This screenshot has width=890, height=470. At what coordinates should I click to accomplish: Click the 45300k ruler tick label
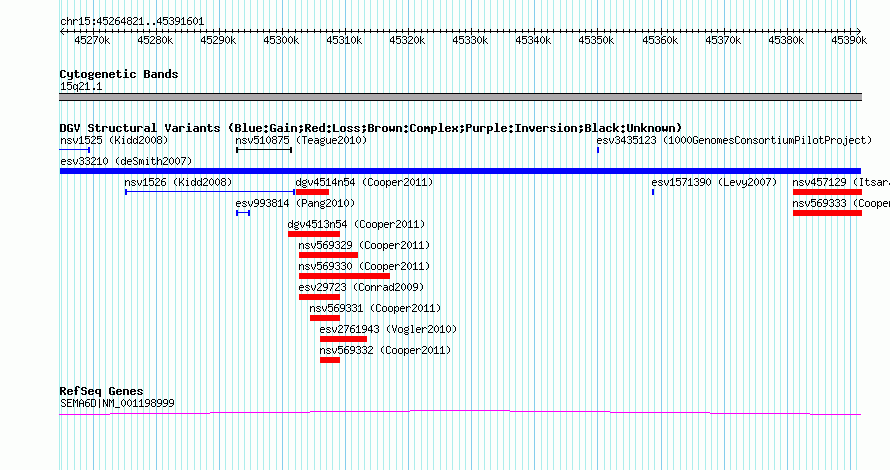[281, 40]
